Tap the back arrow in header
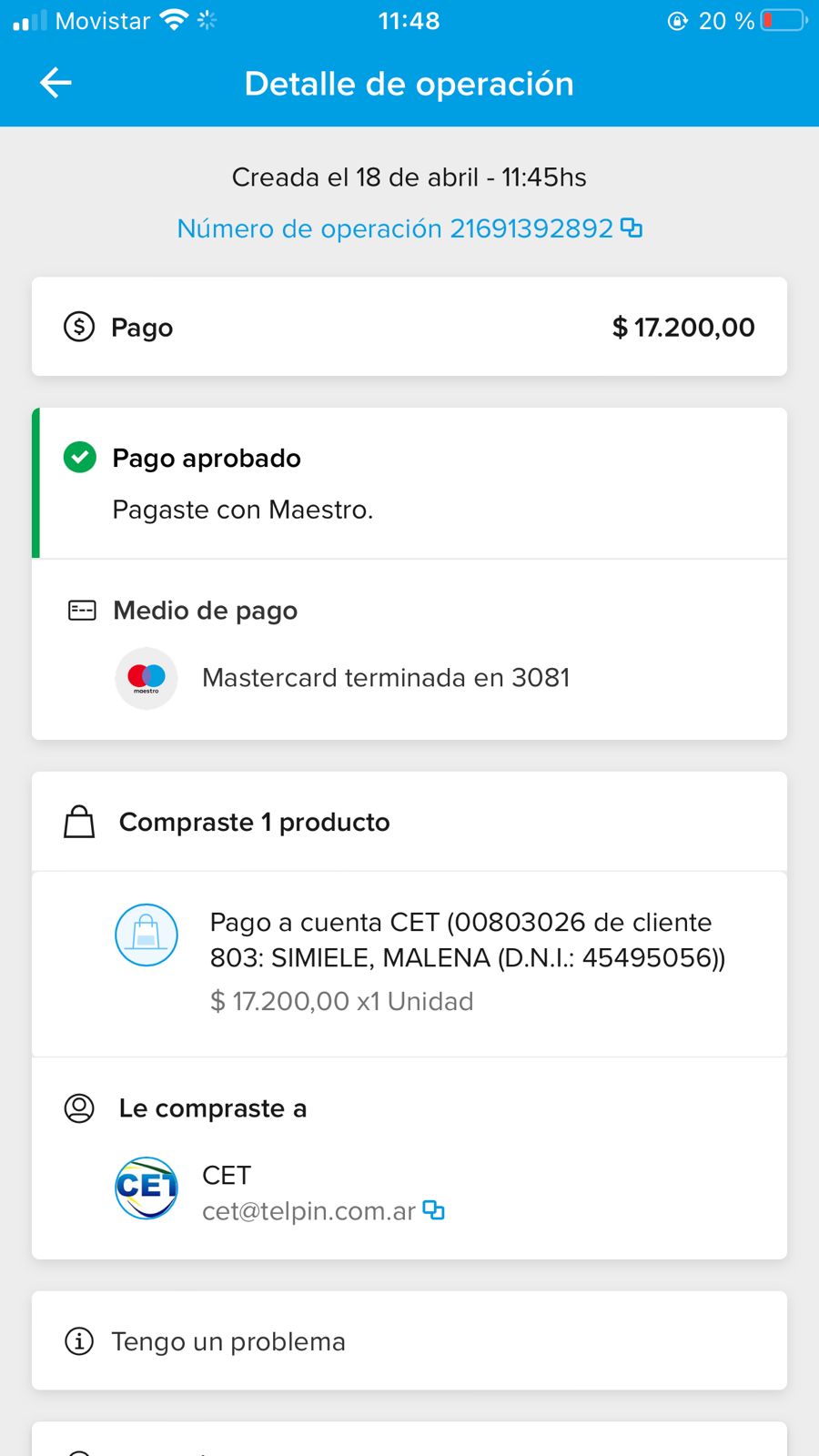 pos(56,83)
